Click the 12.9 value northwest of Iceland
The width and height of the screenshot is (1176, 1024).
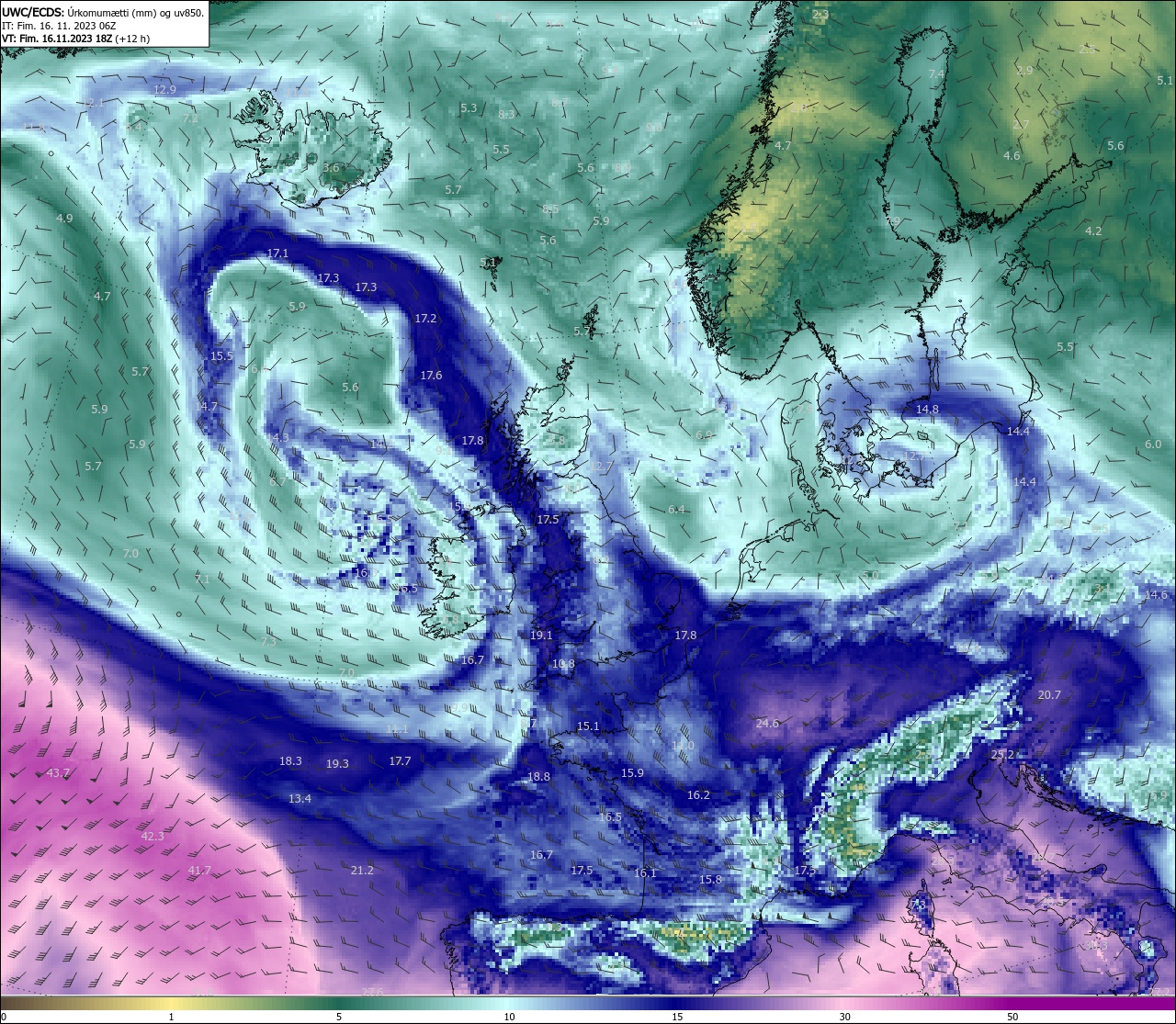(x=164, y=90)
